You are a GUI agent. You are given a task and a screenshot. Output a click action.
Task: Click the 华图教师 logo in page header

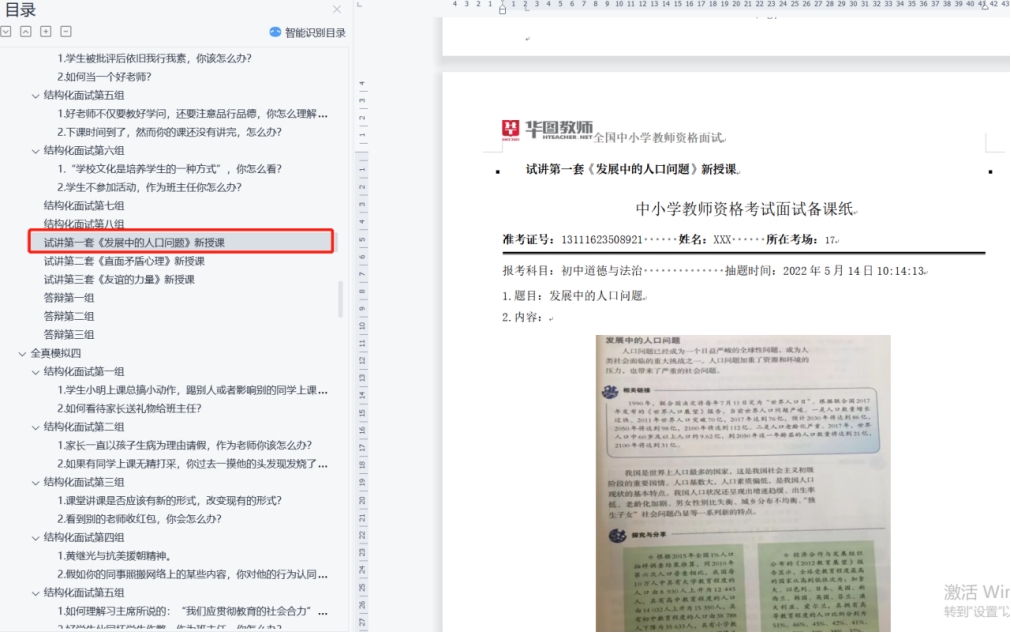[547, 129]
